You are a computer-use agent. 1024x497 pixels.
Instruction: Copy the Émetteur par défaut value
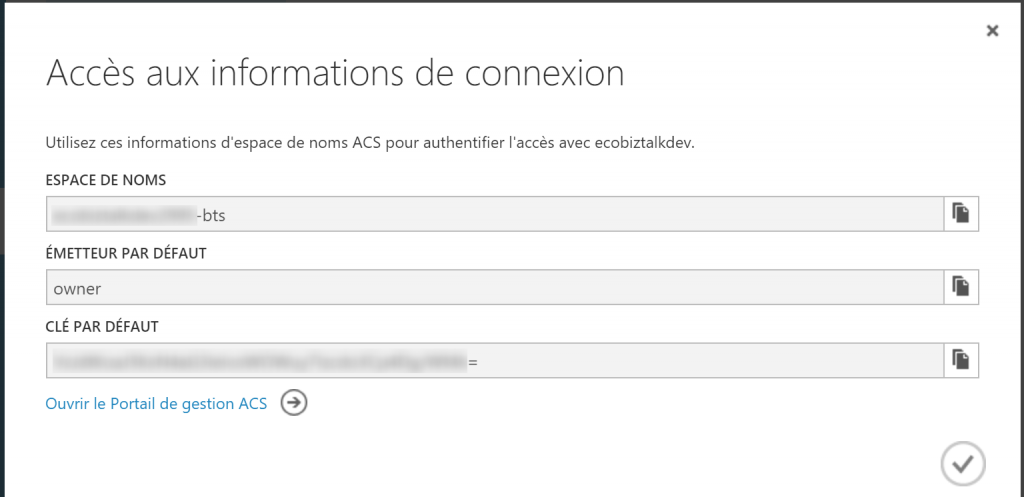[960, 287]
